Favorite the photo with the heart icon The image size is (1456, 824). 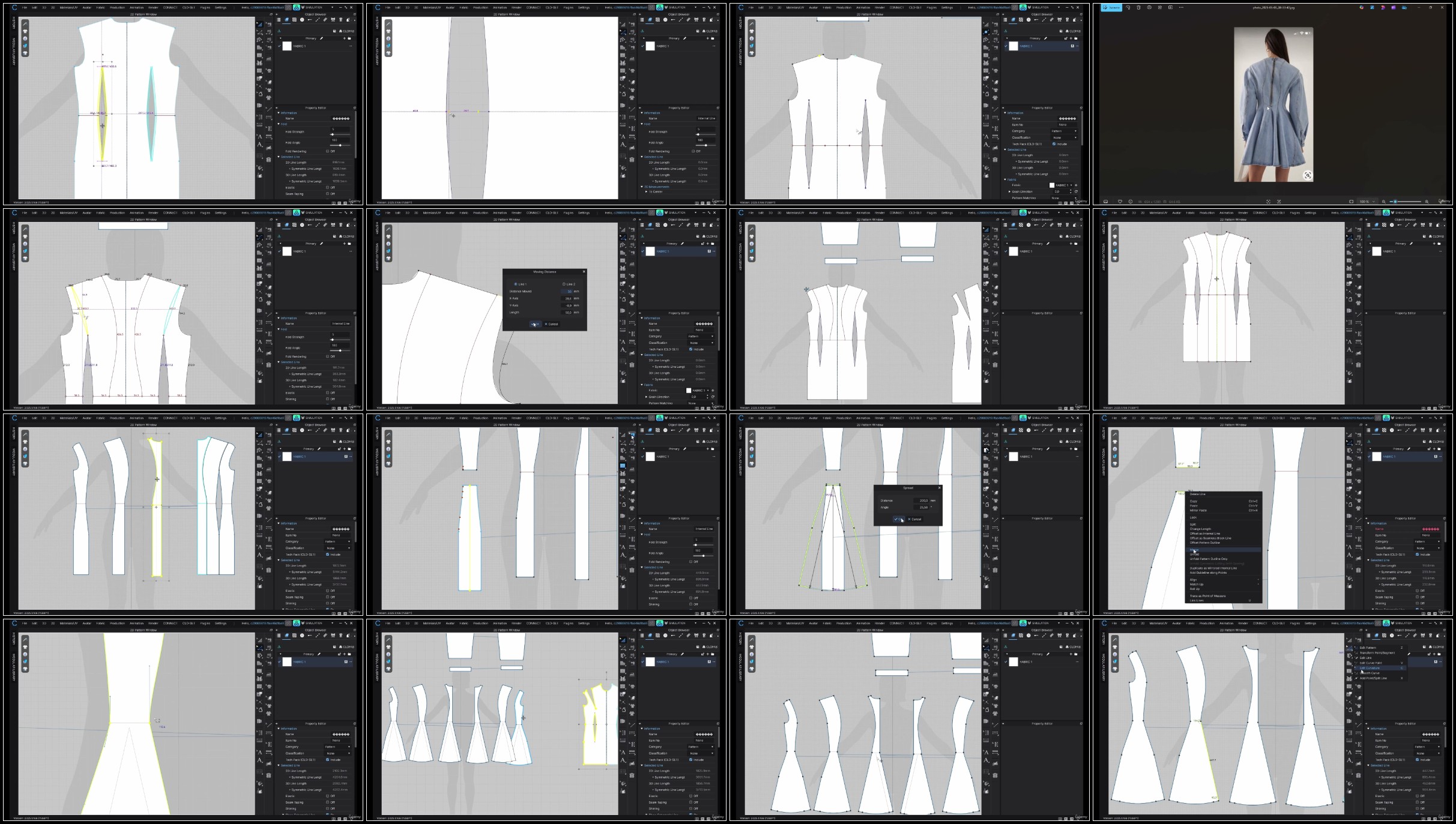1120,202
